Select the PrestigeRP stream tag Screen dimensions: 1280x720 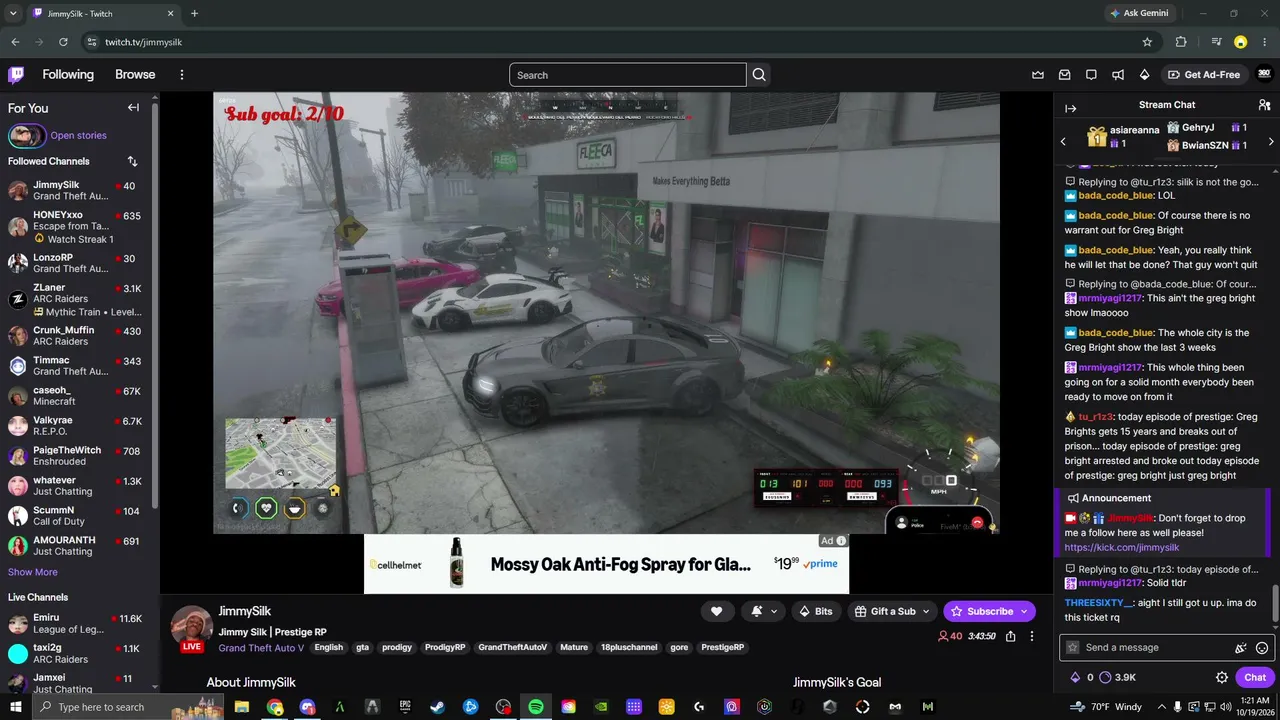pos(722,648)
